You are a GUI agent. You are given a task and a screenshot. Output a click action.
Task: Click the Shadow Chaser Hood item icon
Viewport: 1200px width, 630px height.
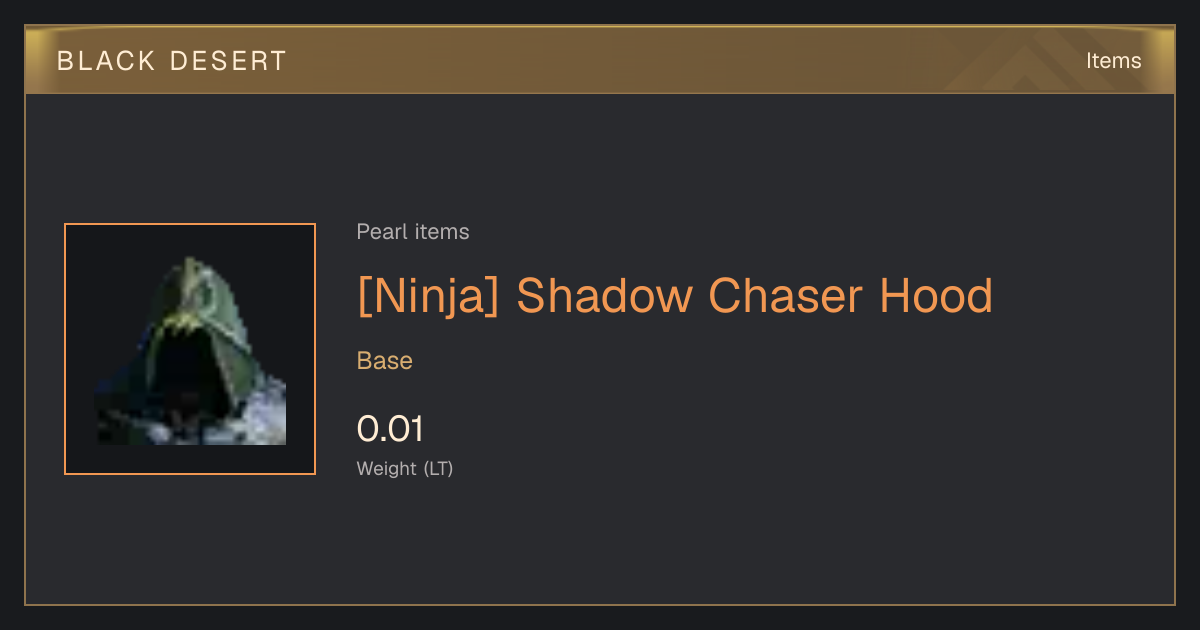pos(190,349)
